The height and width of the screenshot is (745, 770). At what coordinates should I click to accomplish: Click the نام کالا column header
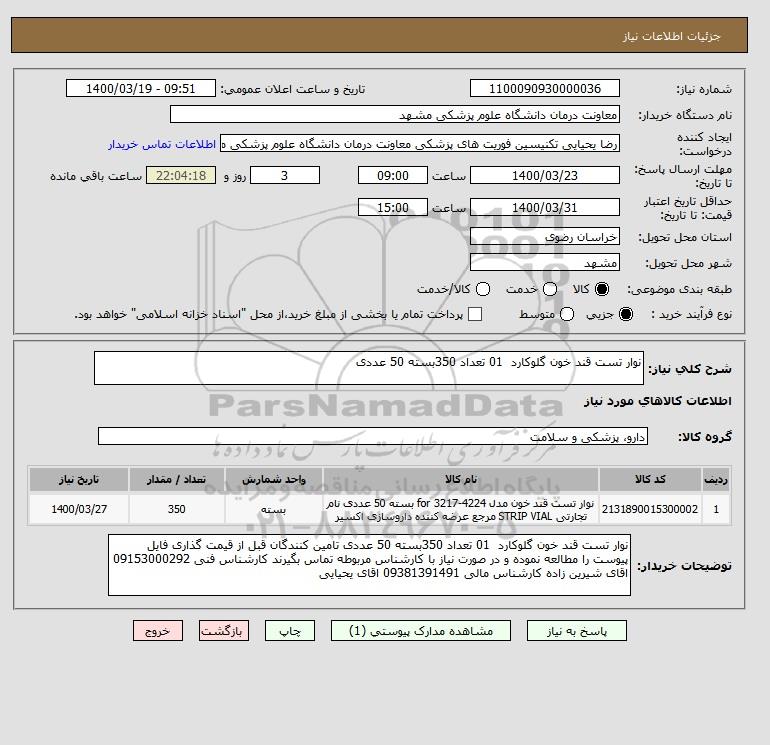click(461, 479)
